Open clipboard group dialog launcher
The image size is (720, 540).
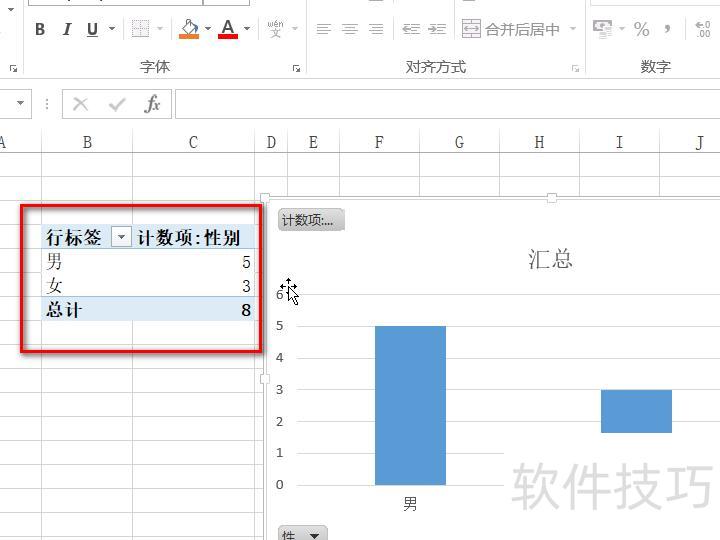13,68
